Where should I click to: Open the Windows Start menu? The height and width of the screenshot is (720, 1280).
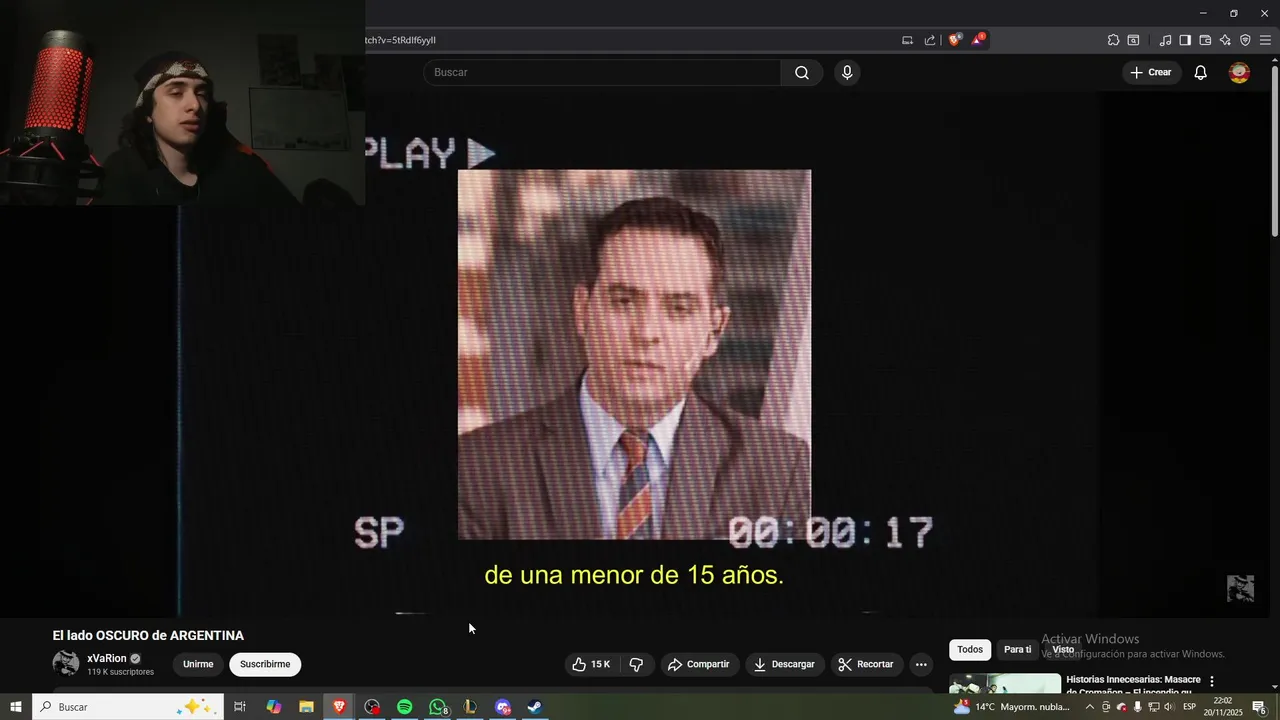click(15, 707)
